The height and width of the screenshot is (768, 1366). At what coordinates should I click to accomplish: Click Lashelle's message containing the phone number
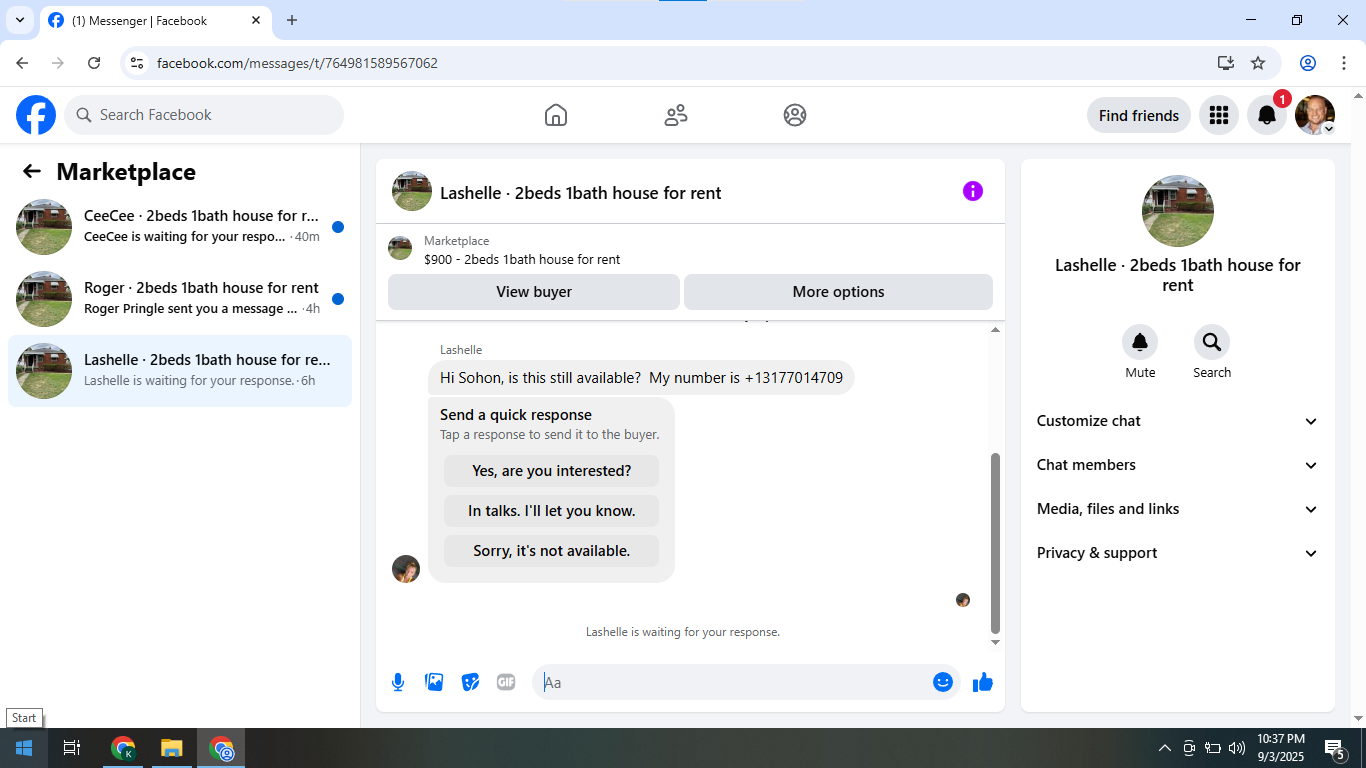click(641, 378)
